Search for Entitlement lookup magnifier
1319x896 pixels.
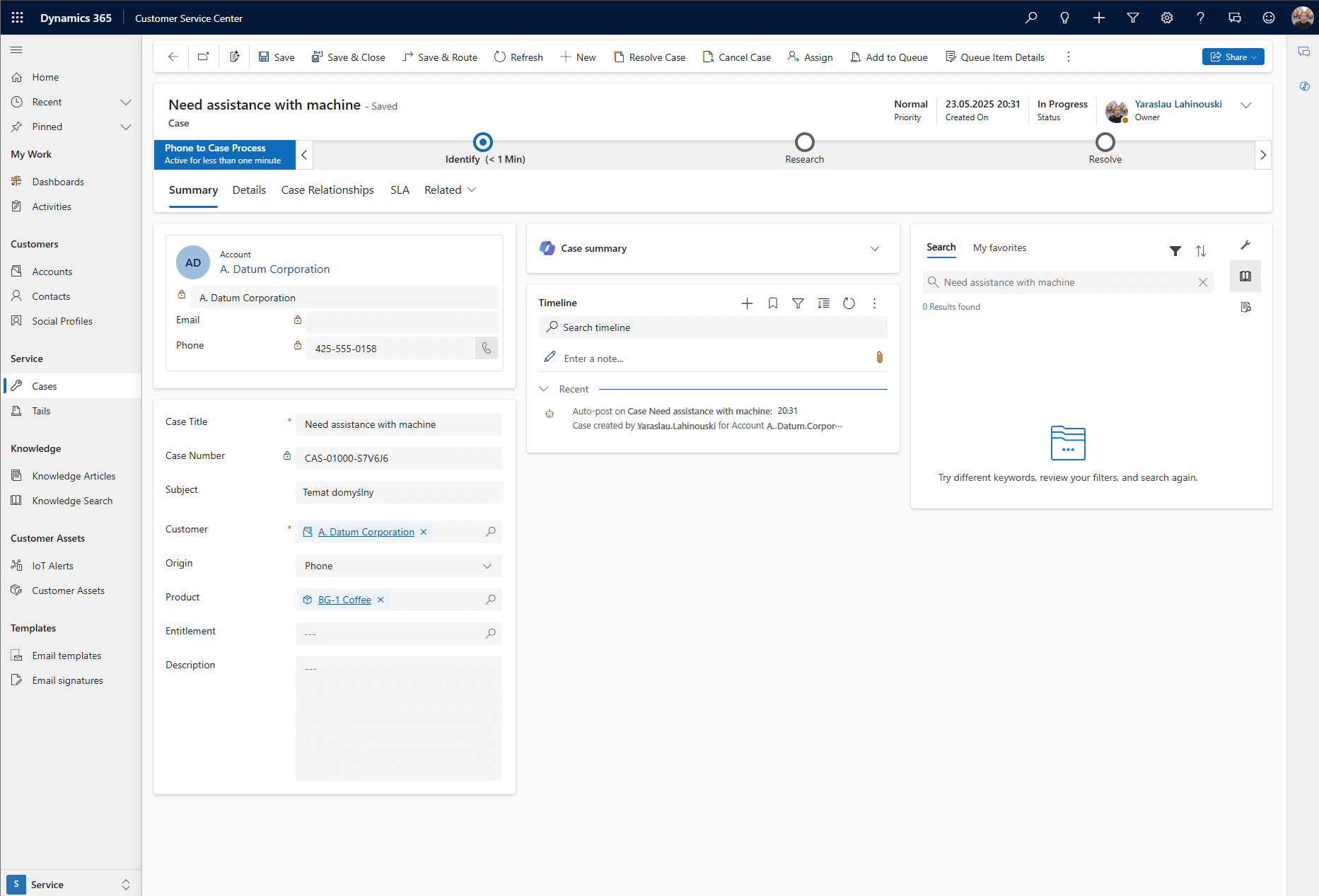click(491, 634)
